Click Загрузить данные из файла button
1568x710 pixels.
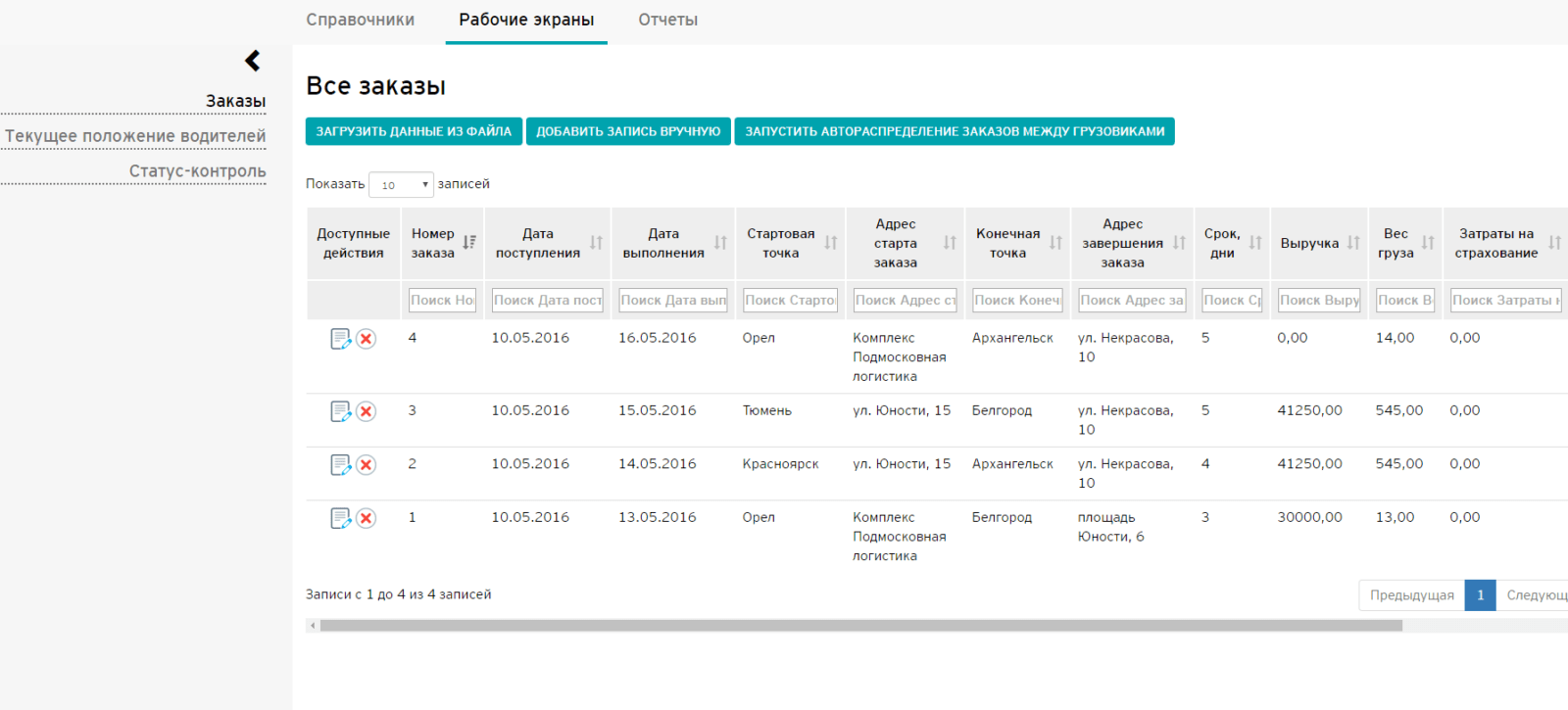pos(414,131)
